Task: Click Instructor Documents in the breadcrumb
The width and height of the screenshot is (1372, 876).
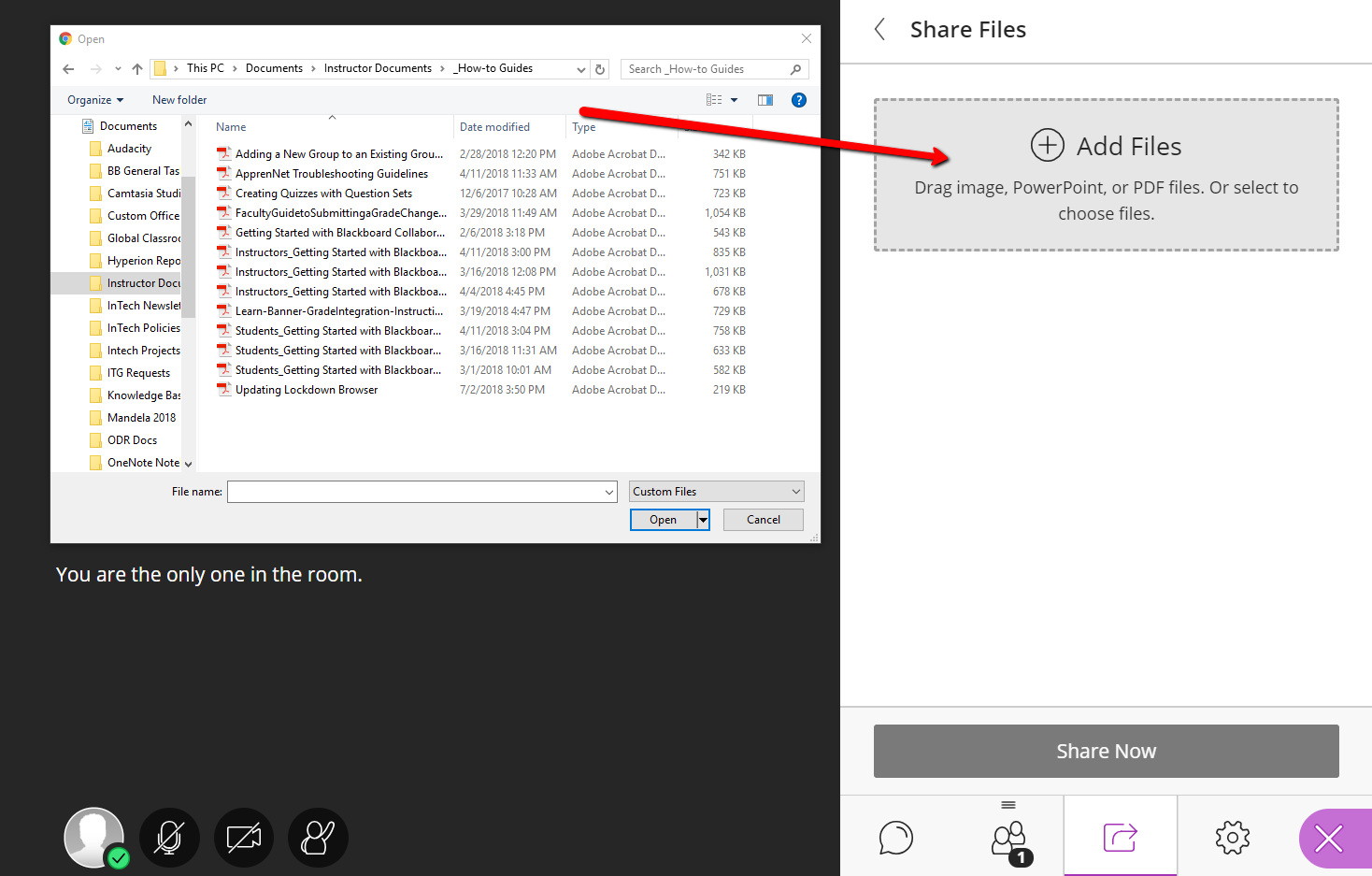Action: click(378, 68)
